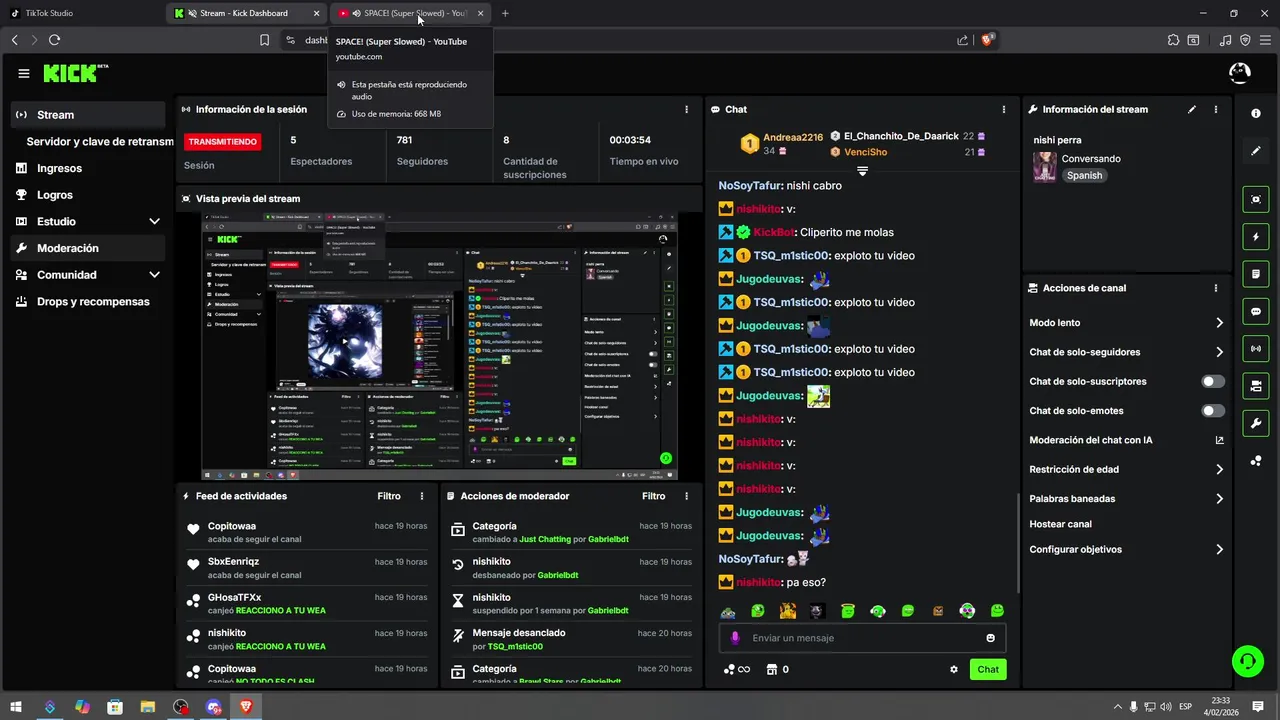Expand the Comunidad sidebar section
Viewport: 1280px width, 720px height.
[x=154, y=275]
